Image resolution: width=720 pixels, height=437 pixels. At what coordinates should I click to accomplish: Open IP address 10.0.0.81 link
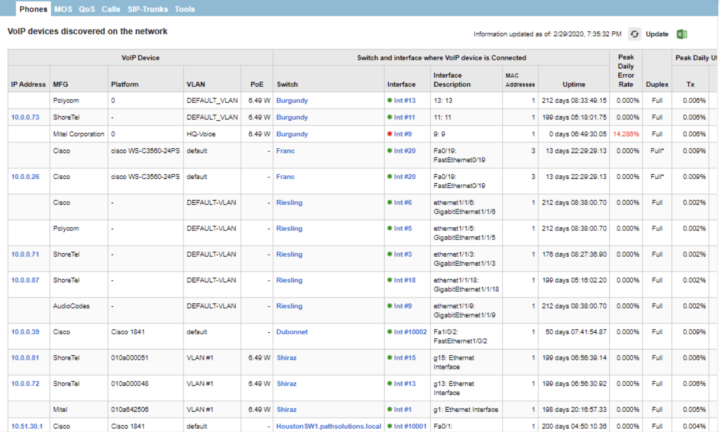(25, 358)
